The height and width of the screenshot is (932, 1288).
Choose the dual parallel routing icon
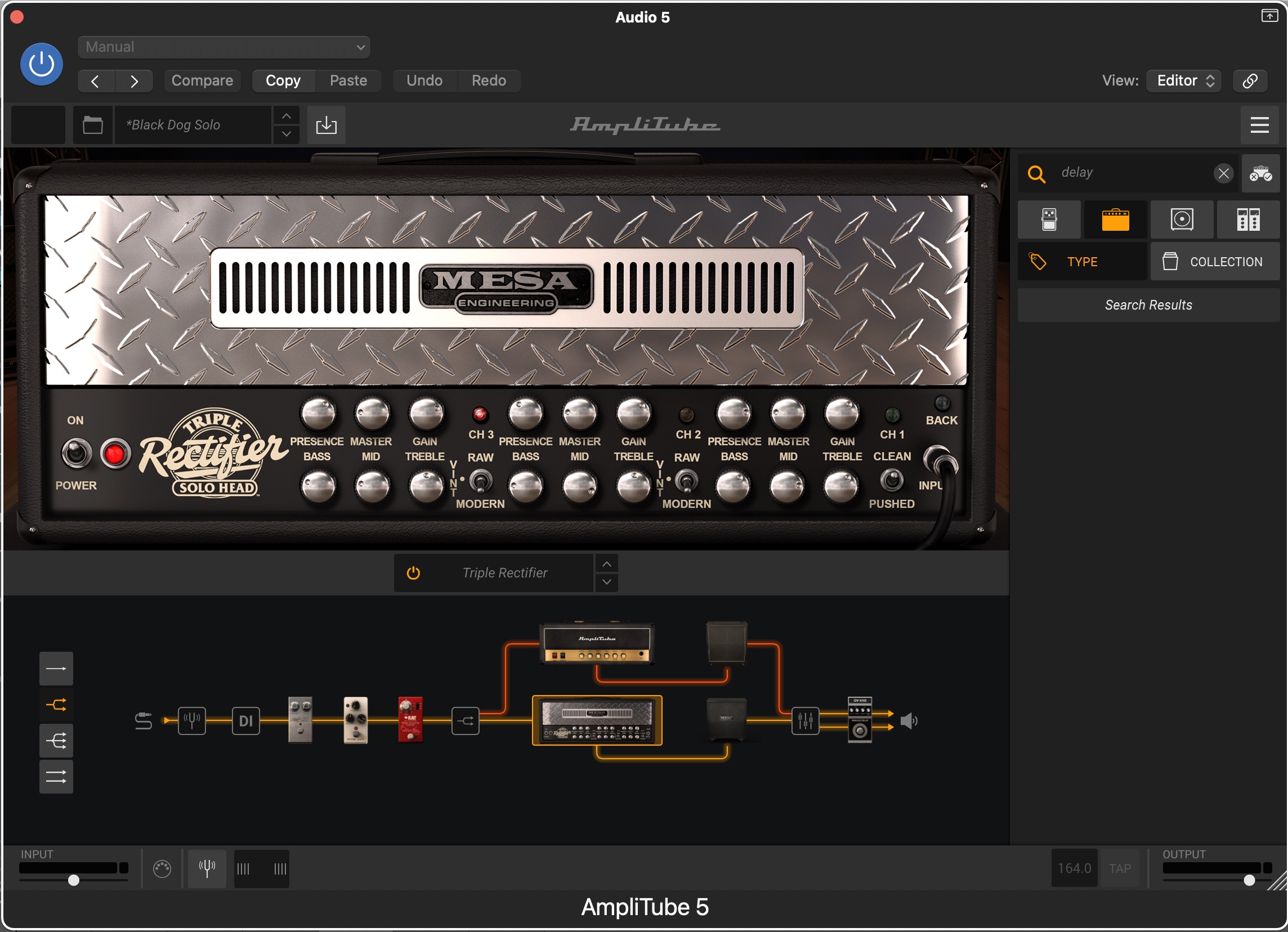point(56,777)
